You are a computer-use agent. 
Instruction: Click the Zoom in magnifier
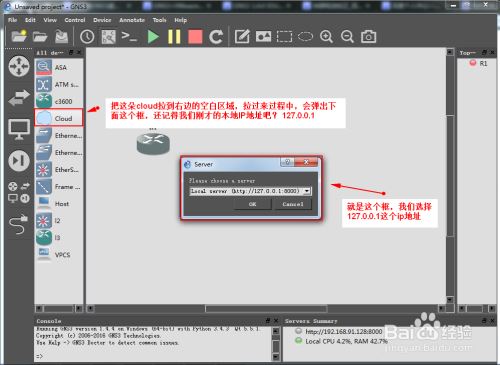point(326,36)
